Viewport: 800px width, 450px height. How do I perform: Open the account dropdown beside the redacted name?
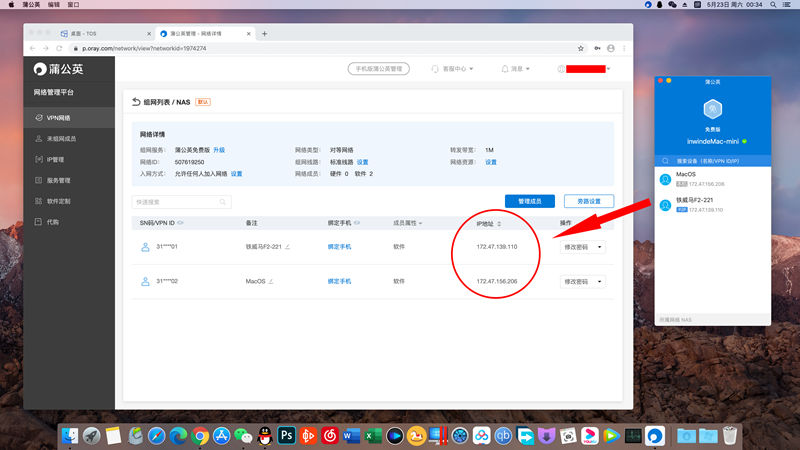pyautogui.click(x=609, y=68)
